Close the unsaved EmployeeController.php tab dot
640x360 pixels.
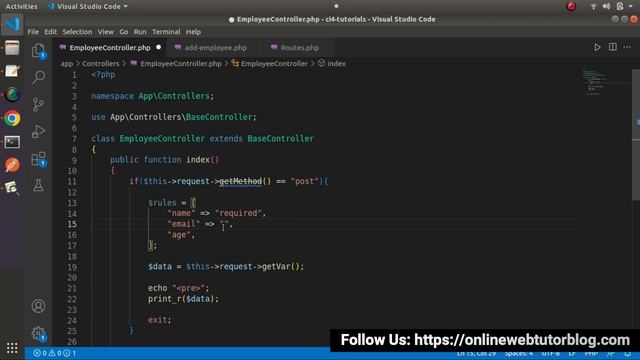(x=159, y=47)
